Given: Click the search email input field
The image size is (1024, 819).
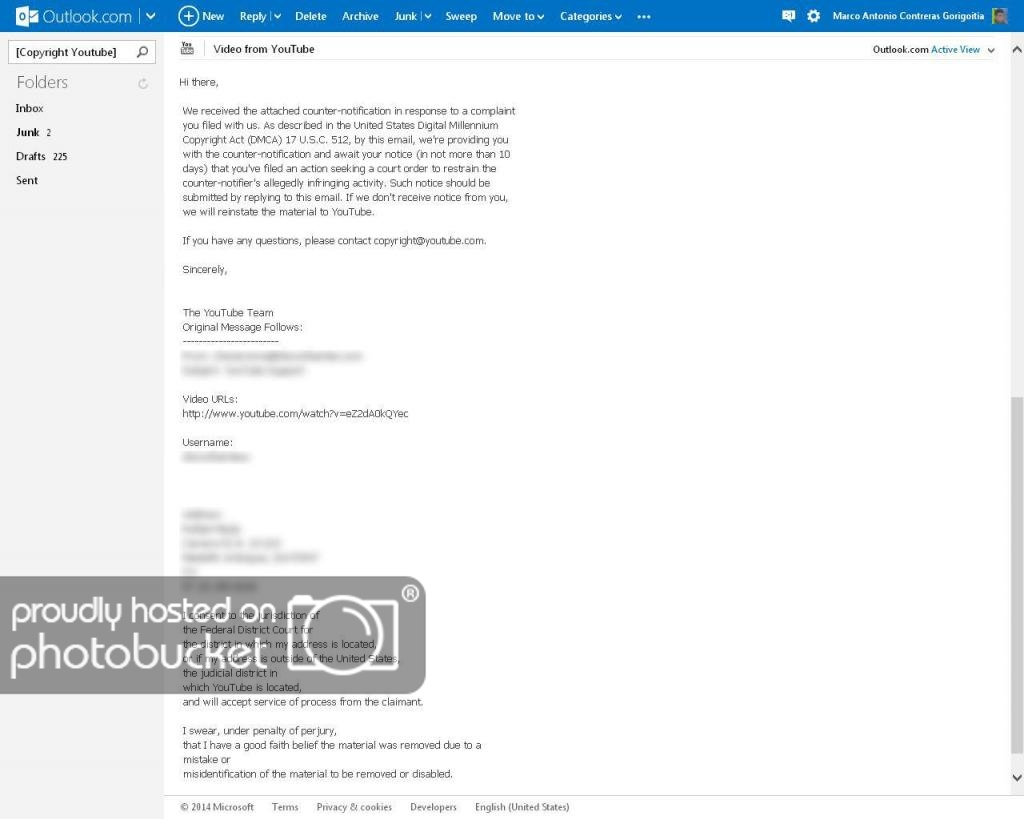Looking at the screenshot, I should (72, 52).
